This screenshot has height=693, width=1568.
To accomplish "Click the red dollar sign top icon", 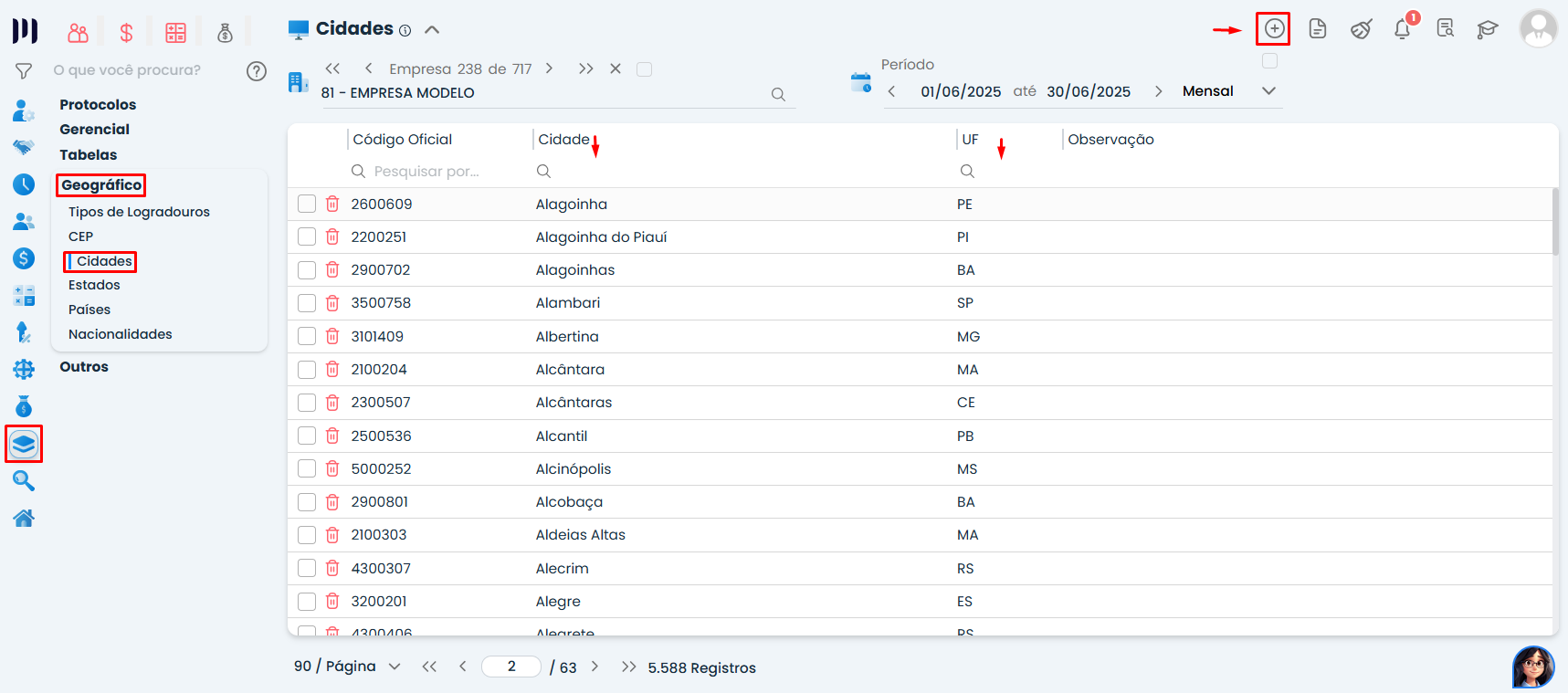I will pyautogui.click(x=126, y=34).
